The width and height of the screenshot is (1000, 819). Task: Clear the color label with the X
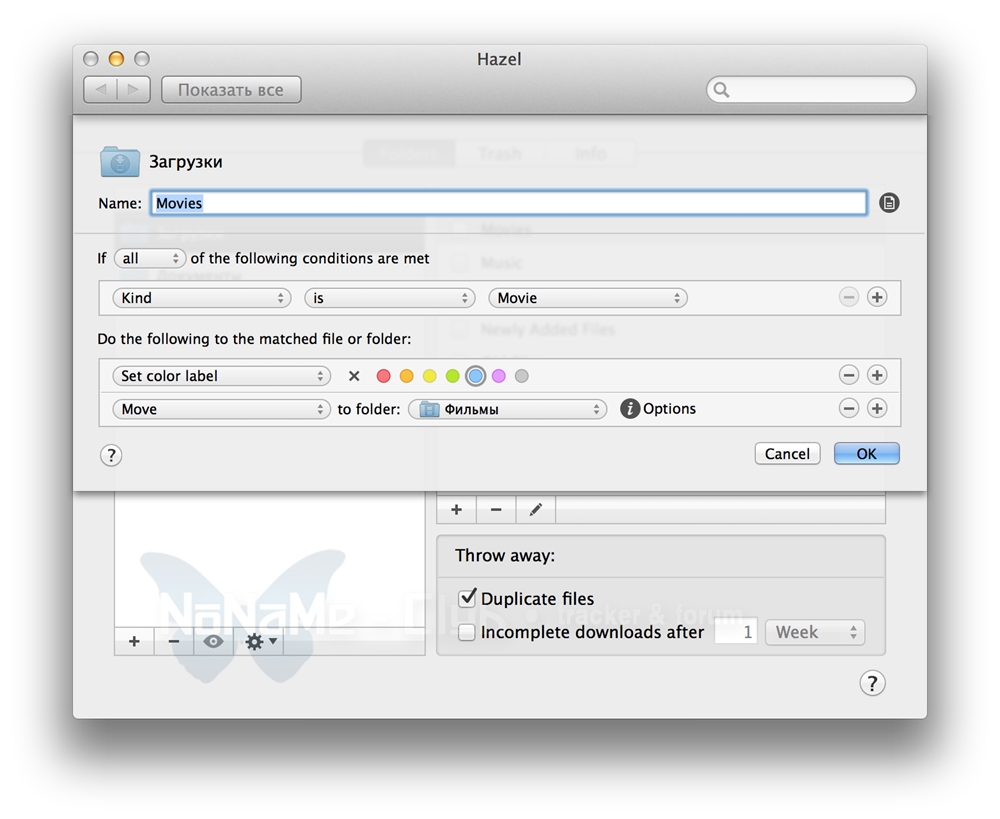click(354, 376)
